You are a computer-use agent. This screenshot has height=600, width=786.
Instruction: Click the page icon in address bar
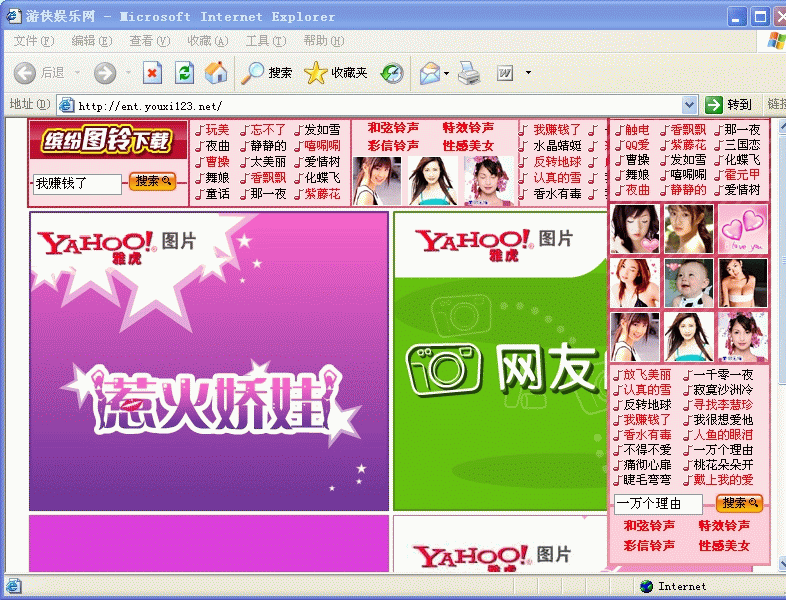coord(66,105)
